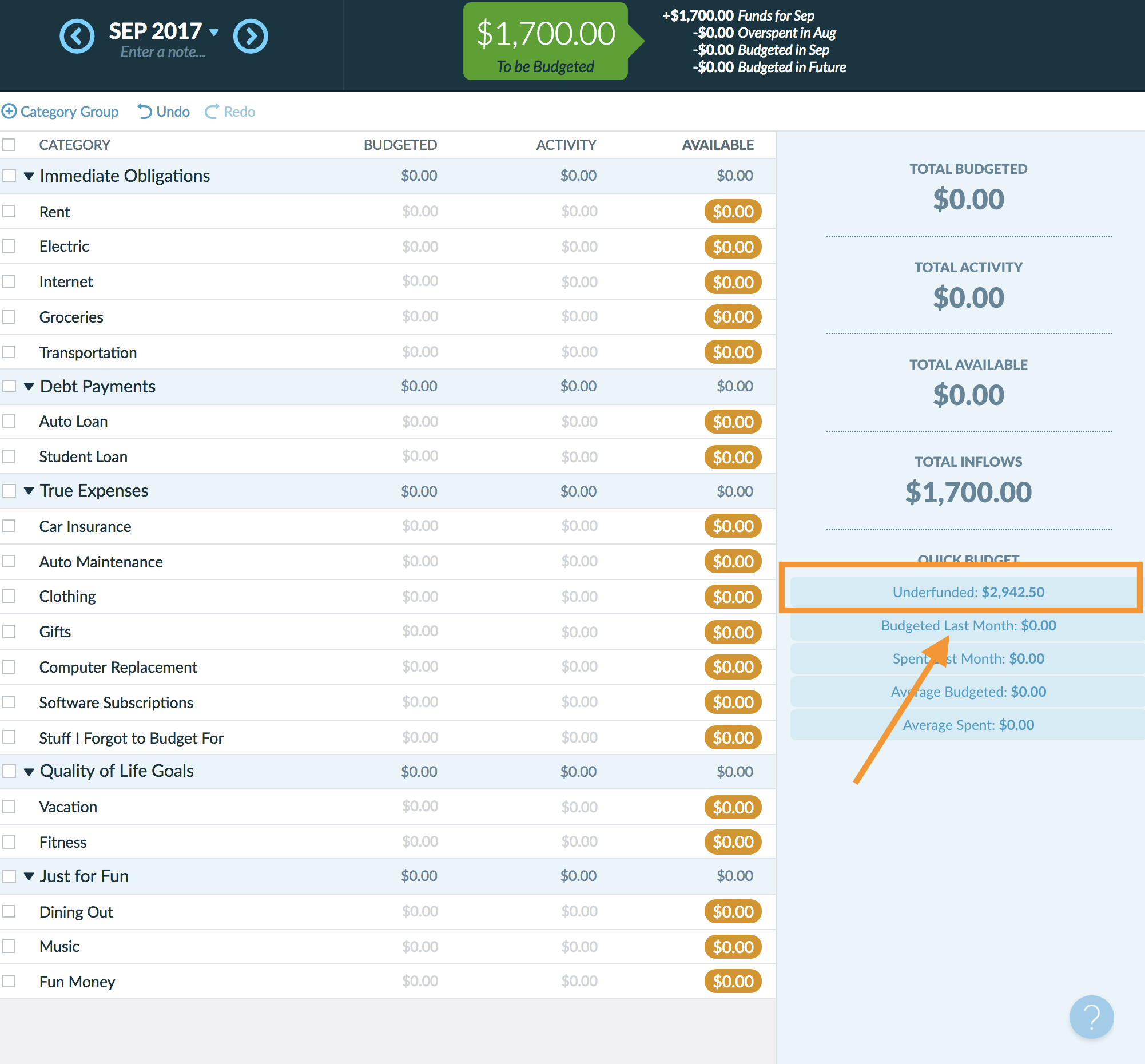The width and height of the screenshot is (1145, 1064).
Task: Check the Auto Loan checkbox
Action: pyautogui.click(x=9, y=422)
